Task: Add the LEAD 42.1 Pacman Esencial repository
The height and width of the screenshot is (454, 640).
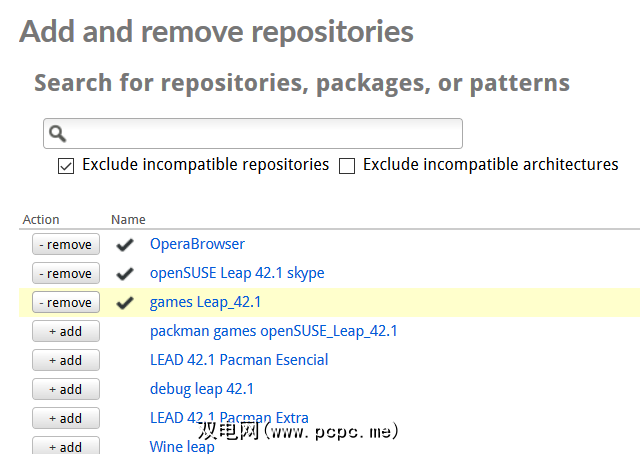Action: 66,360
